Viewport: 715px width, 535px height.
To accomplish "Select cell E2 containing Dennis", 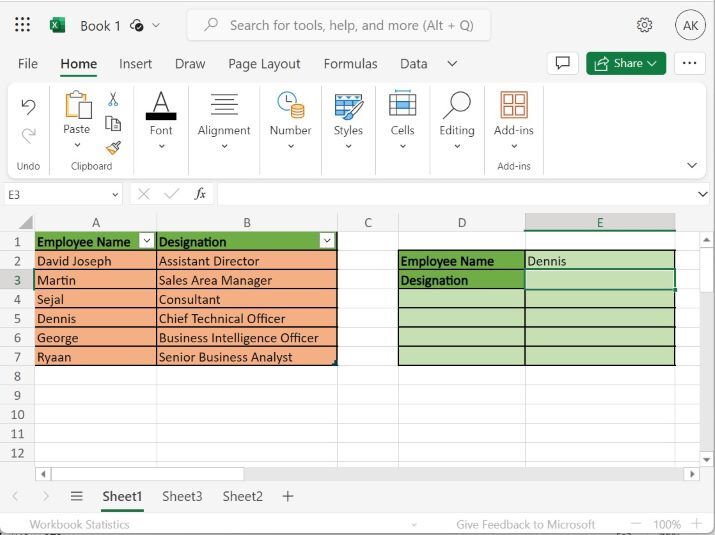I will pos(600,260).
